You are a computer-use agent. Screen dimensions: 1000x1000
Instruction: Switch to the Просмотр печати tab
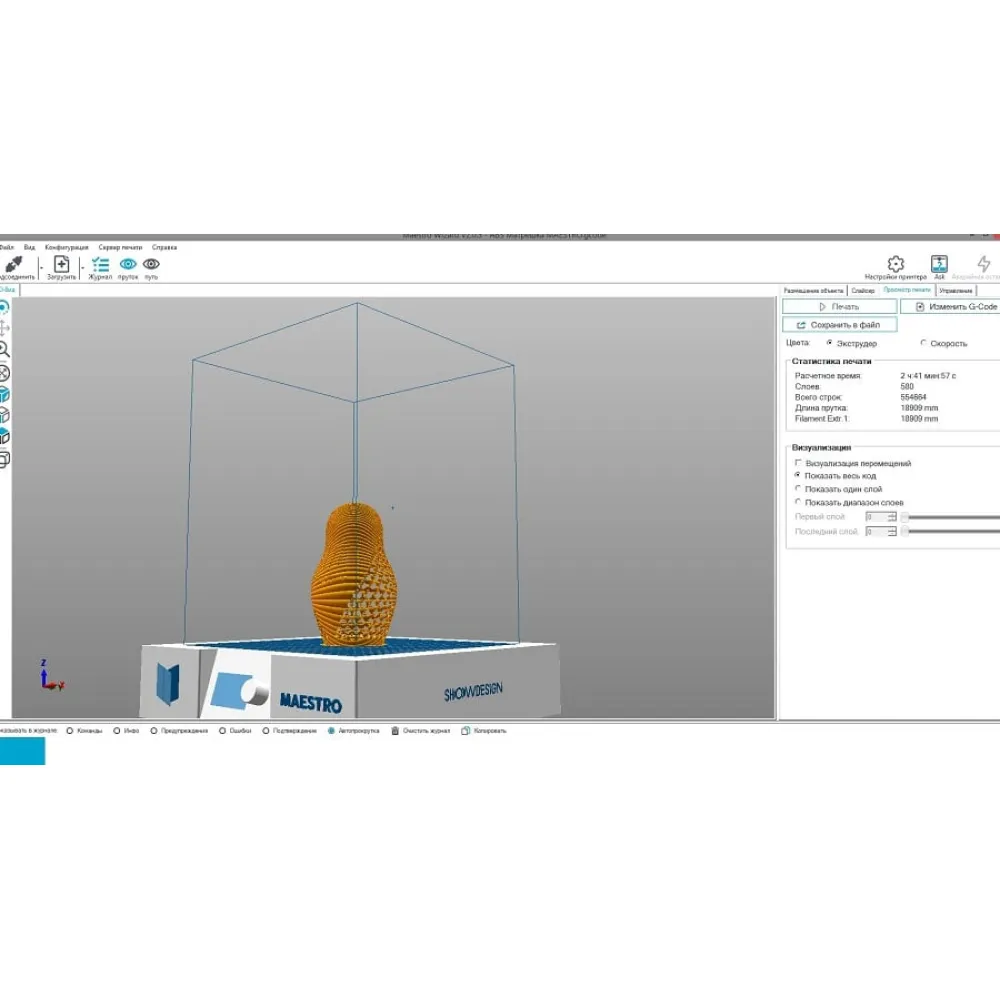coord(907,290)
